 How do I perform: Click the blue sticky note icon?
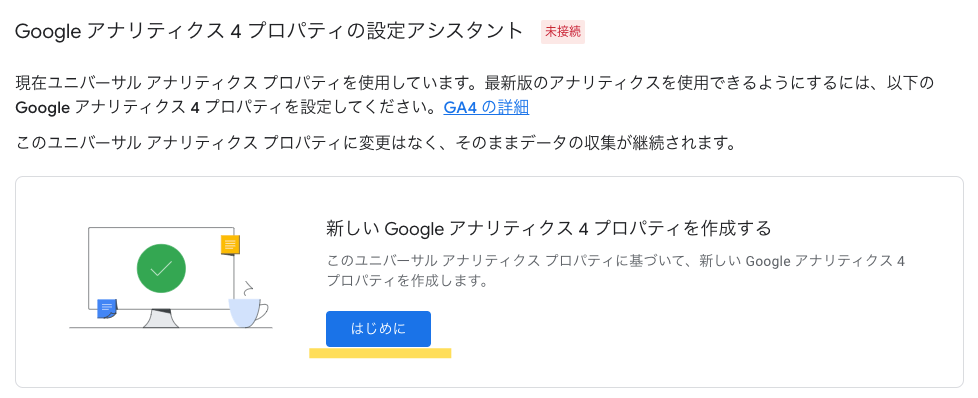coord(107,308)
